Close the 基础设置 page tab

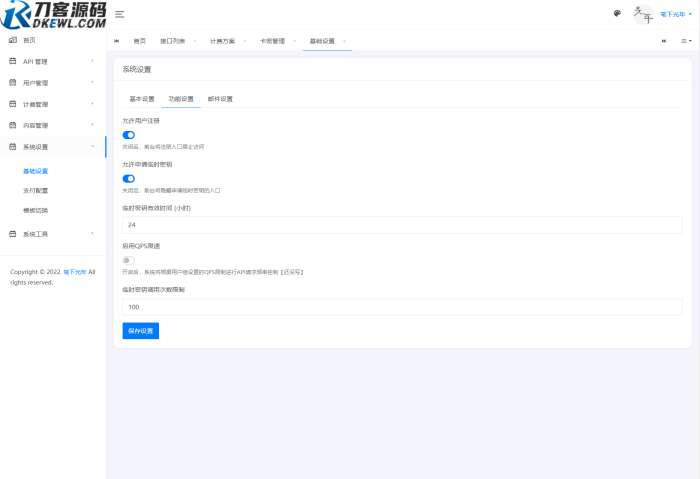click(x=344, y=41)
